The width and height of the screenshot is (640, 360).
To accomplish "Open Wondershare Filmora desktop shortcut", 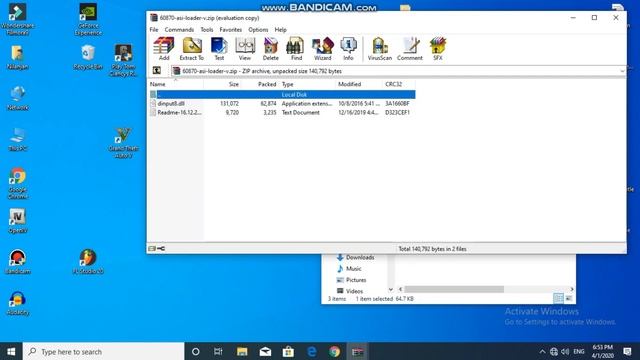I will click(18, 19).
